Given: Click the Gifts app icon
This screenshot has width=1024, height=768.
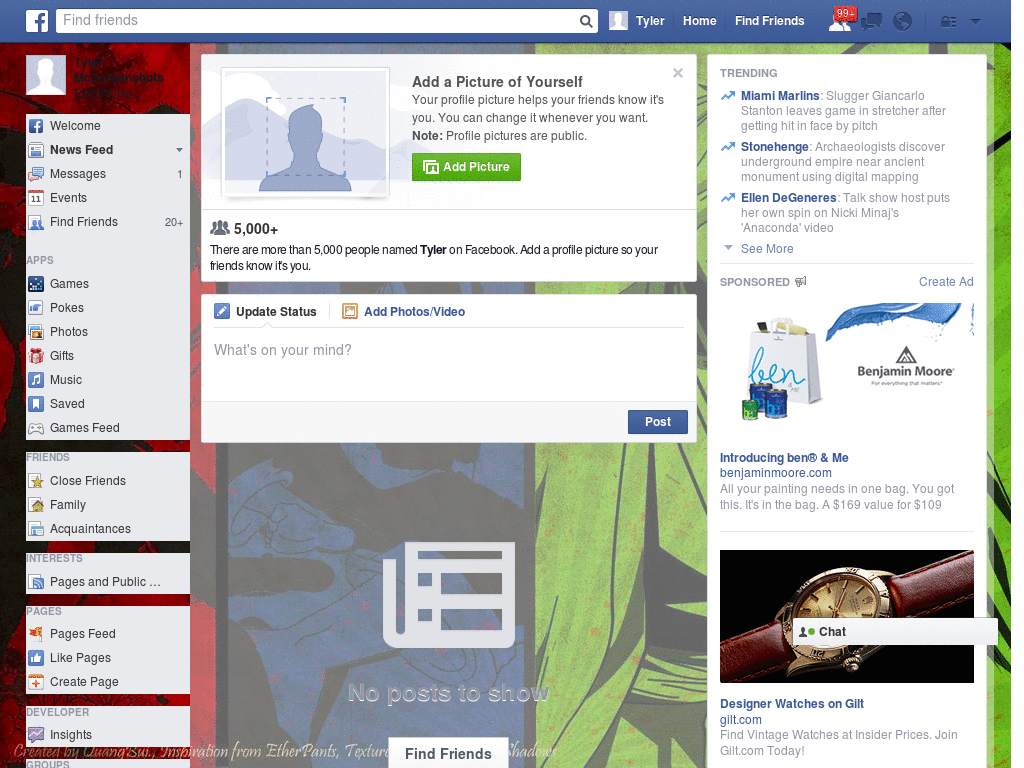Looking at the screenshot, I should point(36,356).
